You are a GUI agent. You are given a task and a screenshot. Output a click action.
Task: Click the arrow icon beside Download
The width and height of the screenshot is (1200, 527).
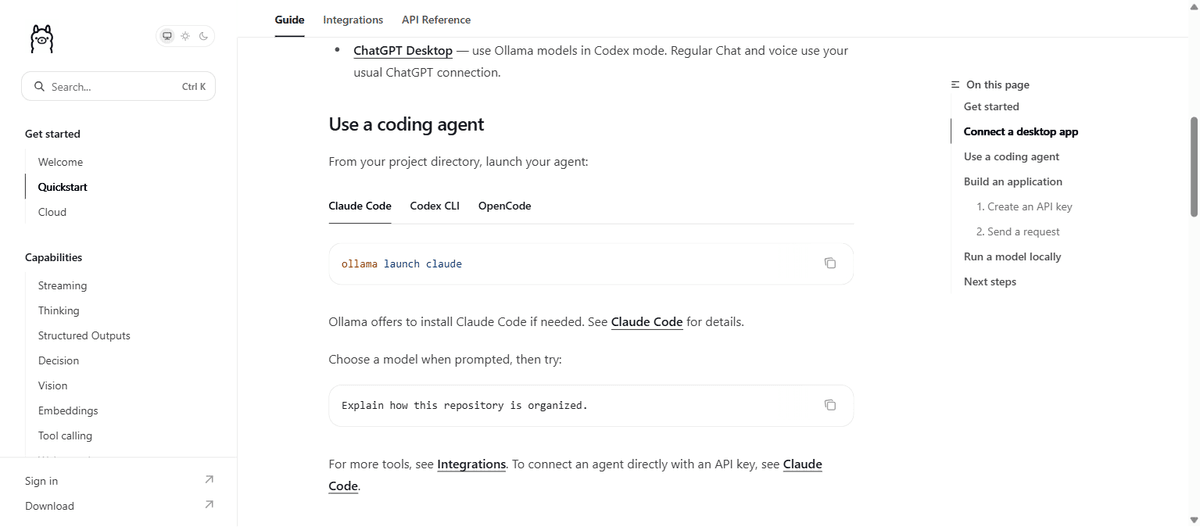(209, 505)
